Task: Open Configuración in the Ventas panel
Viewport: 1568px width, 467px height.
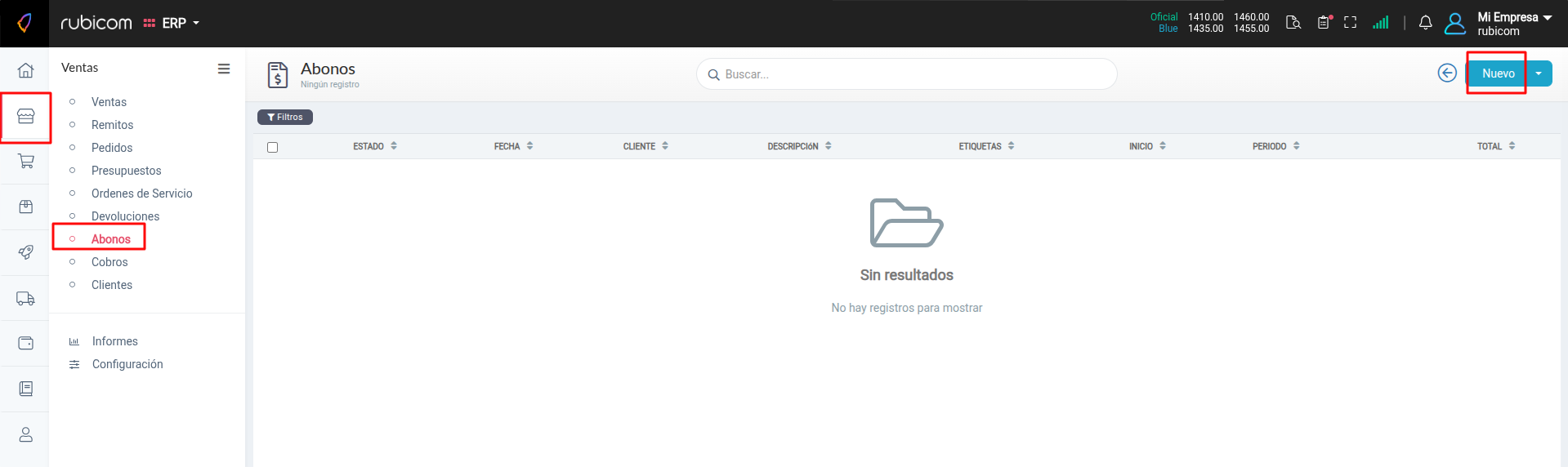Action: [127, 364]
